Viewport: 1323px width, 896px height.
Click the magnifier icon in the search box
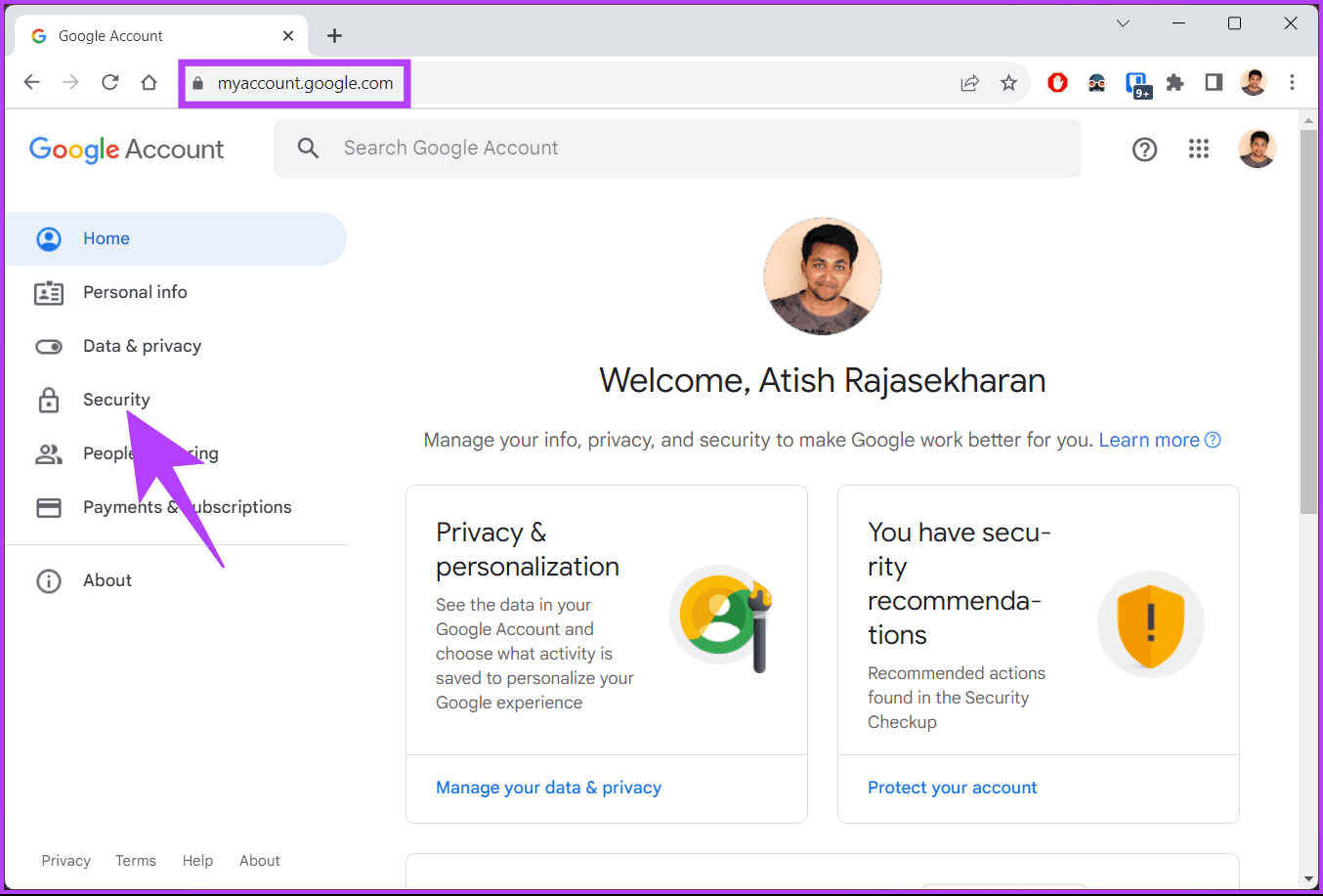tap(308, 148)
